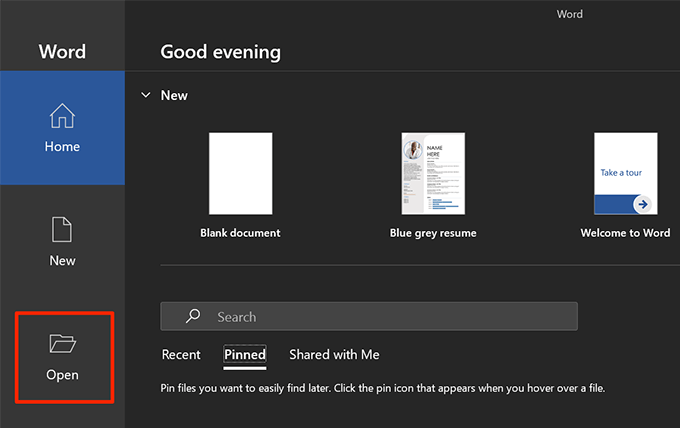
Task: Click the Blank document text label
Action: (x=240, y=233)
